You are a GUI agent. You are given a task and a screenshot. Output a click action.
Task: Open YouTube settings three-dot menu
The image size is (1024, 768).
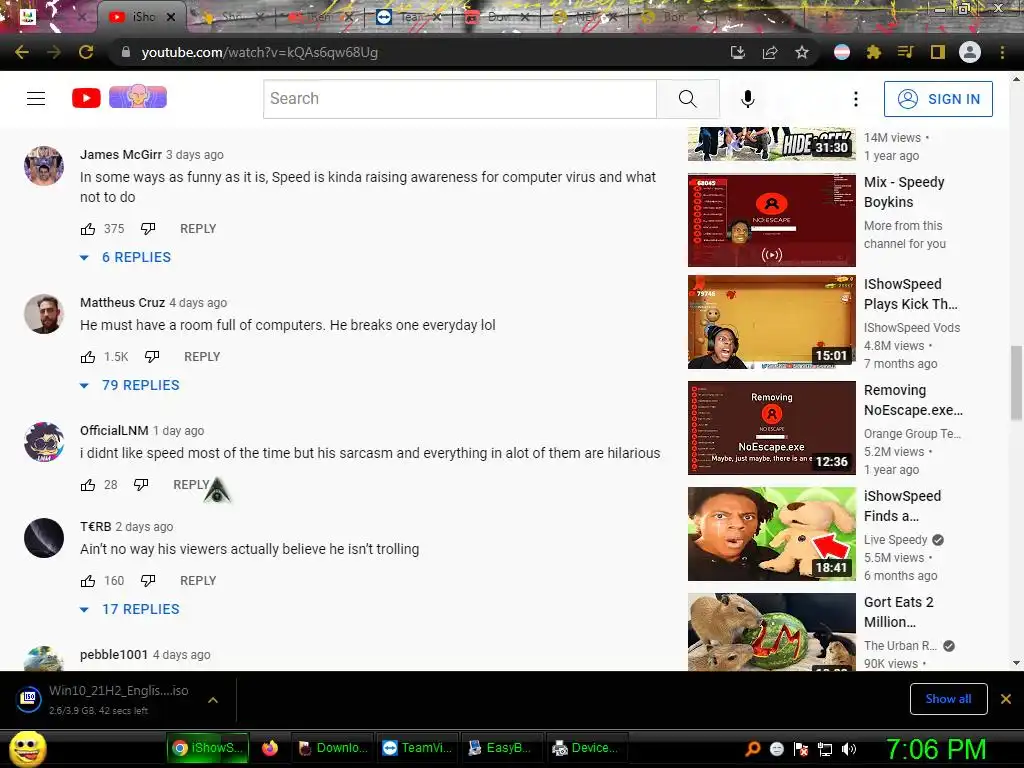856,99
